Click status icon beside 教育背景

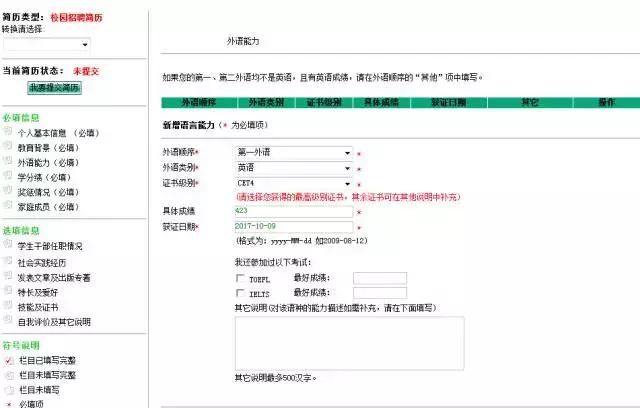pyautogui.click(x=7, y=146)
